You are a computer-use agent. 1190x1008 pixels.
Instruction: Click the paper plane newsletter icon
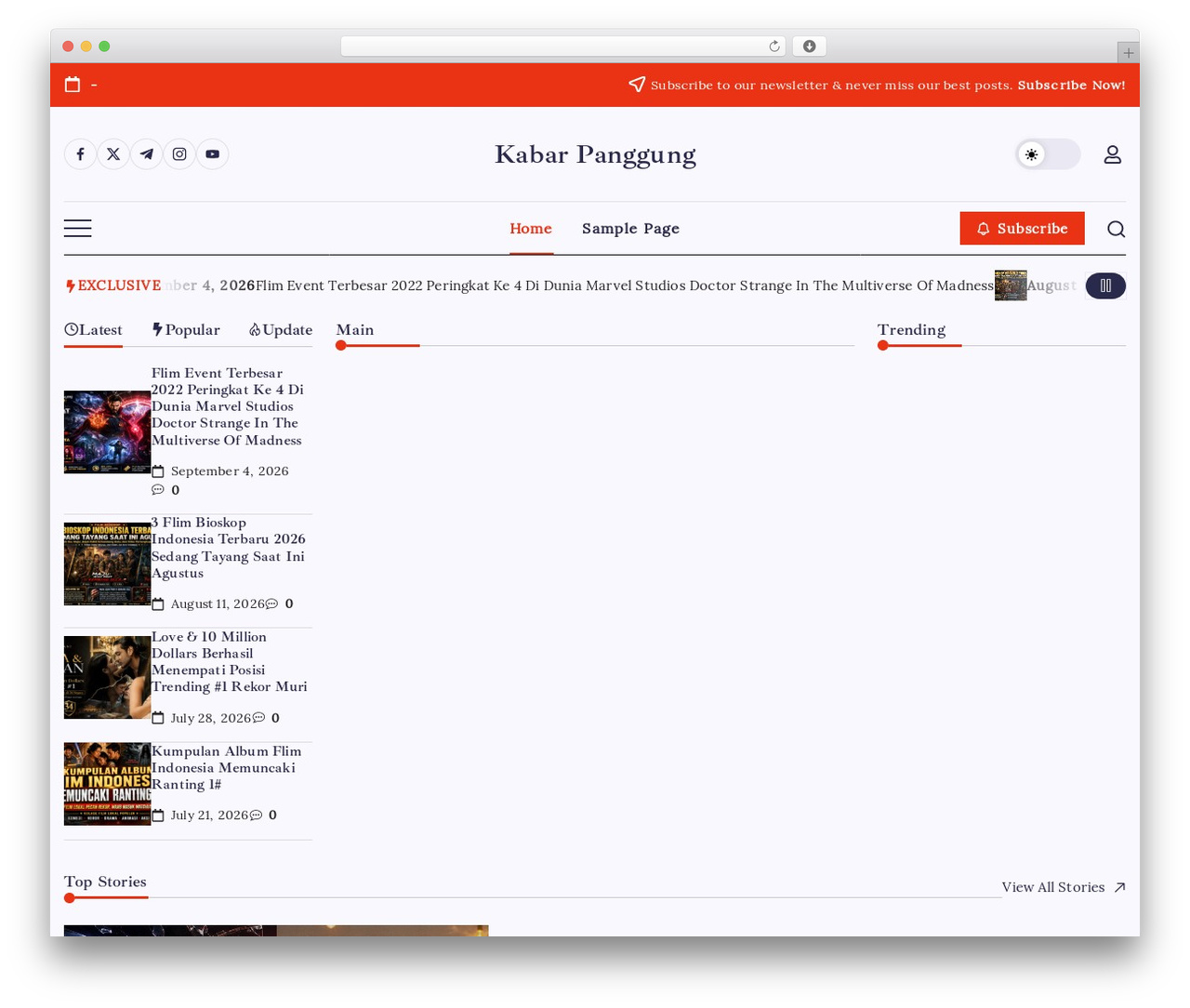click(x=637, y=85)
